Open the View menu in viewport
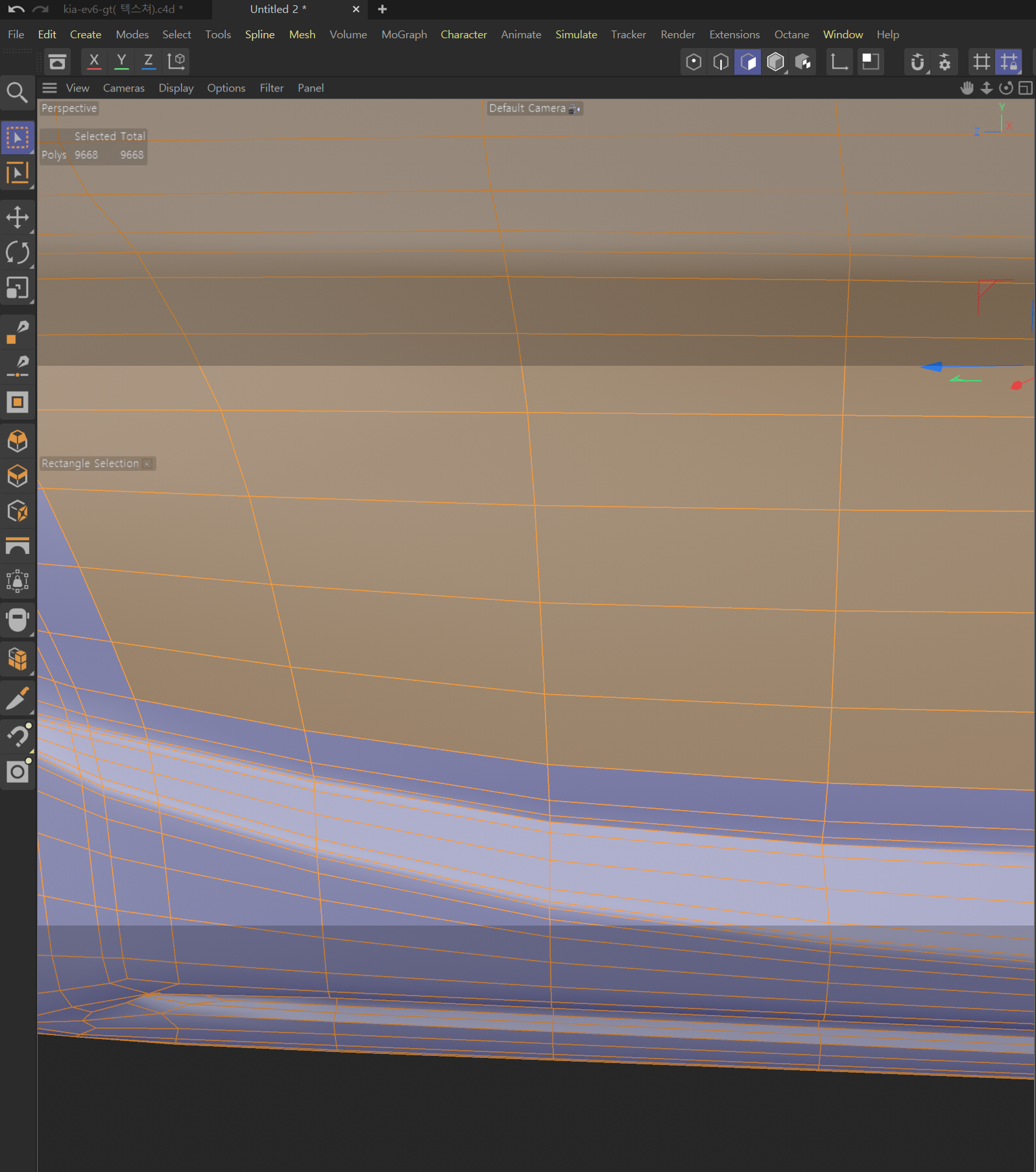Viewport: 1036px width, 1172px height. point(77,88)
